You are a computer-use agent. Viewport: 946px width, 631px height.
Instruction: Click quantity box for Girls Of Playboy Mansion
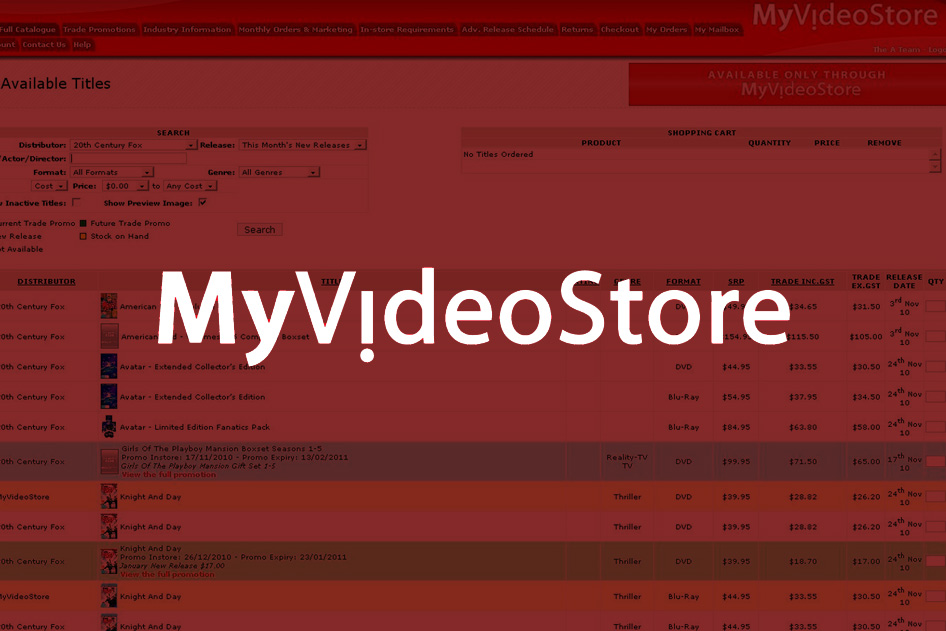click(x=935, y=462)
